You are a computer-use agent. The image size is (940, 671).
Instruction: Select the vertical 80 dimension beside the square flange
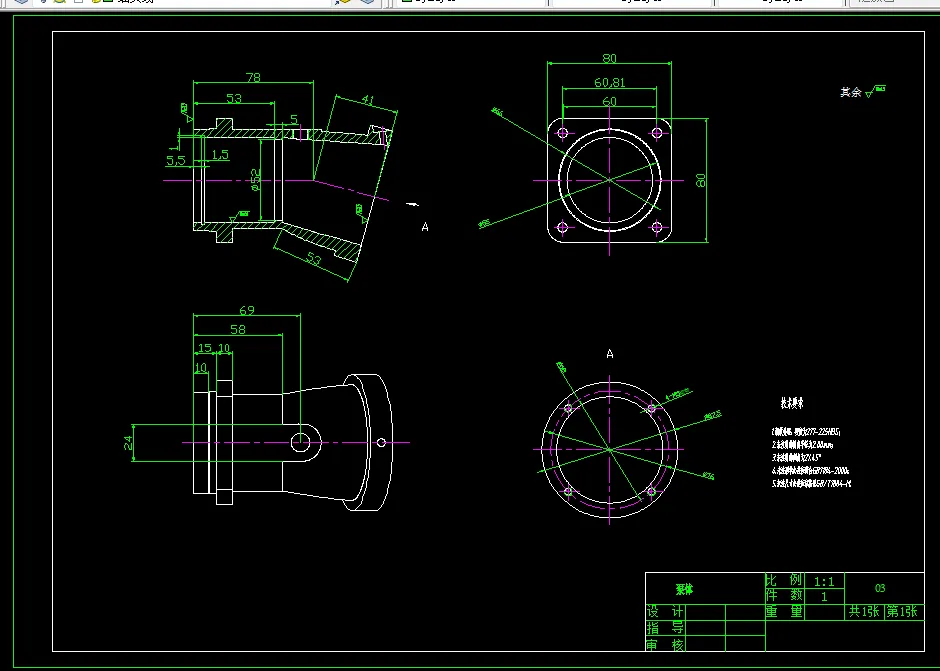[700, 180]
